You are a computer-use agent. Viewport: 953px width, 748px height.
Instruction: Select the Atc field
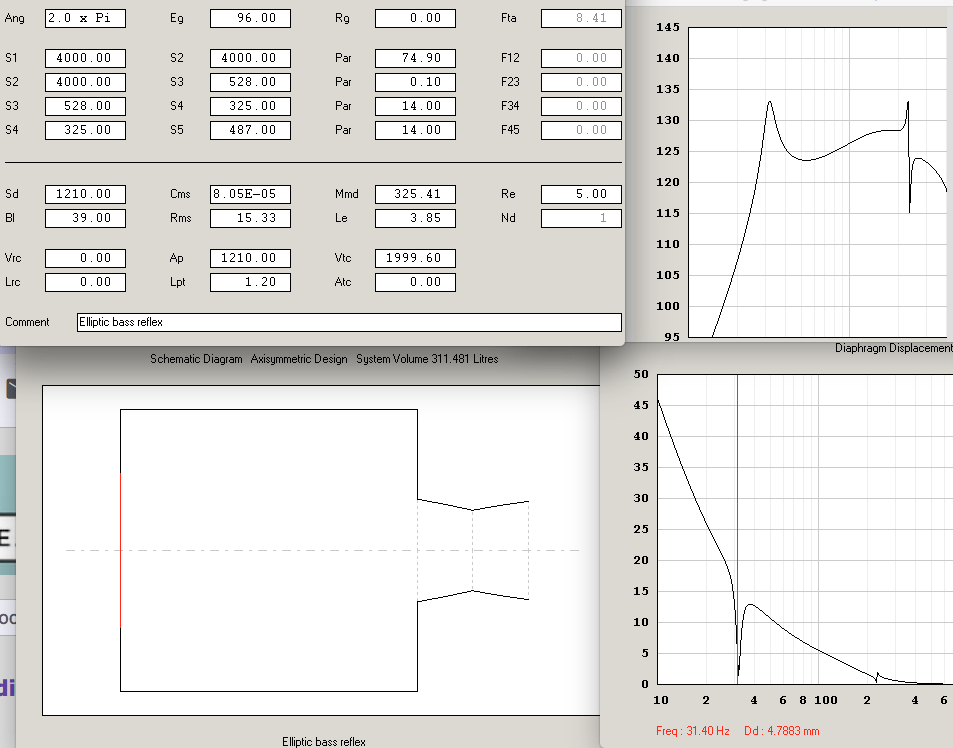click(415, 283)
